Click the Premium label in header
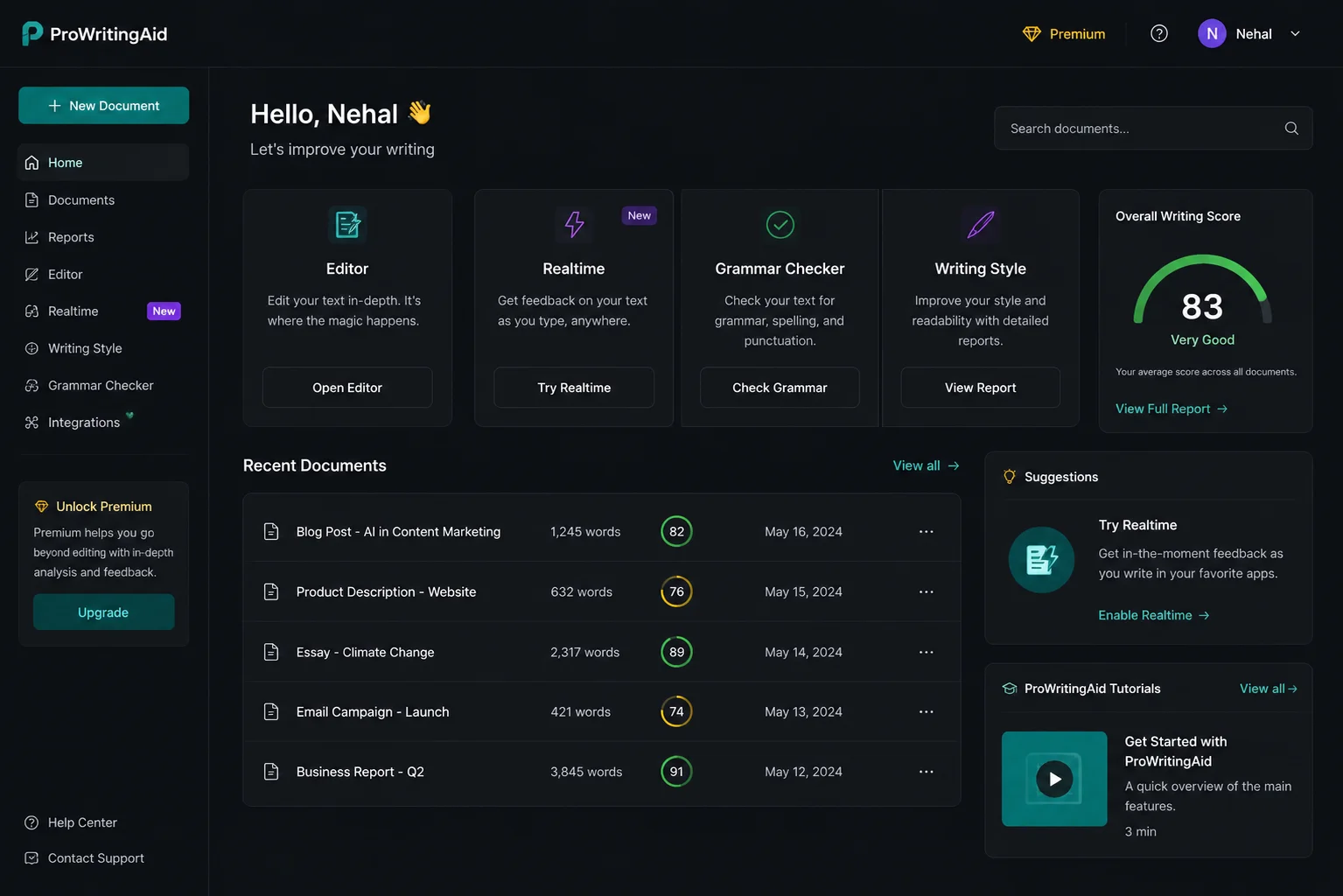 (1077, 34)
